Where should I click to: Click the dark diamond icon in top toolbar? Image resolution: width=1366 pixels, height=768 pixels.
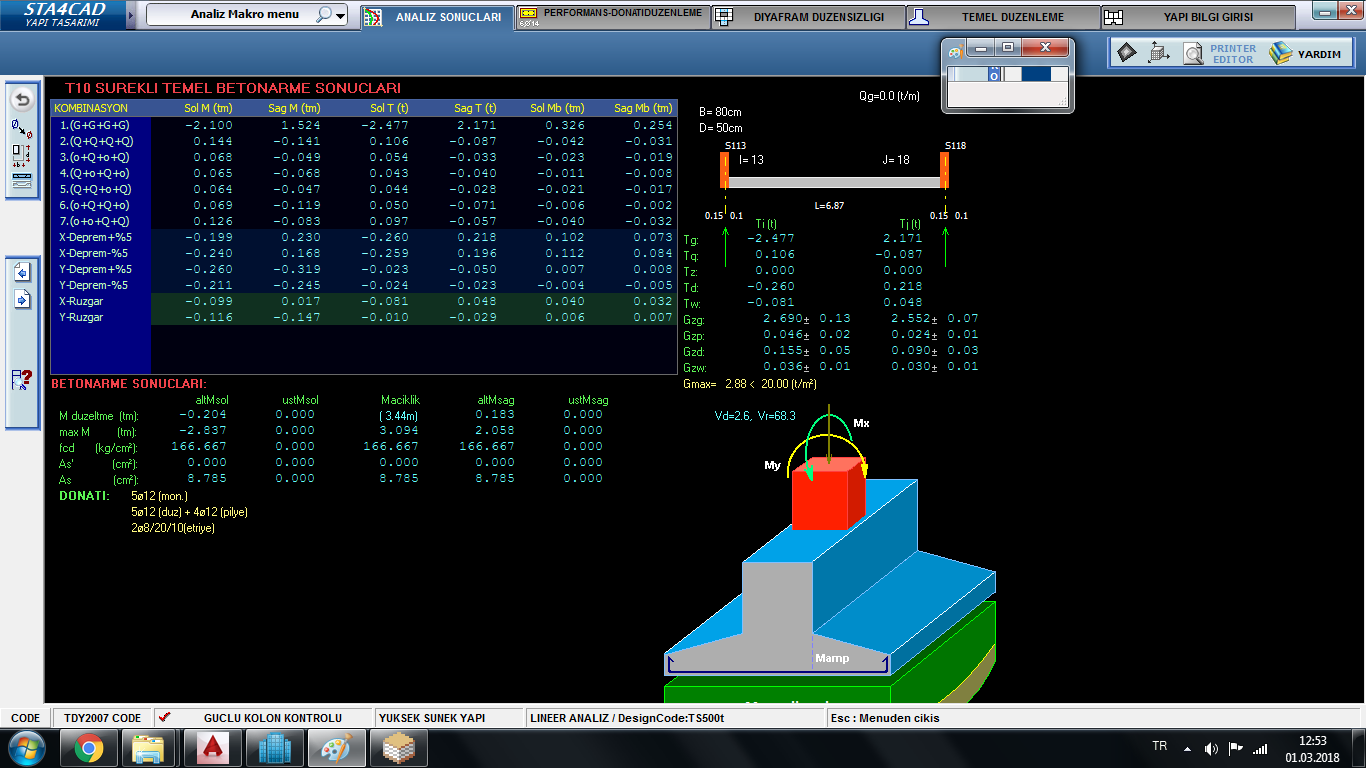[1127, 53]
